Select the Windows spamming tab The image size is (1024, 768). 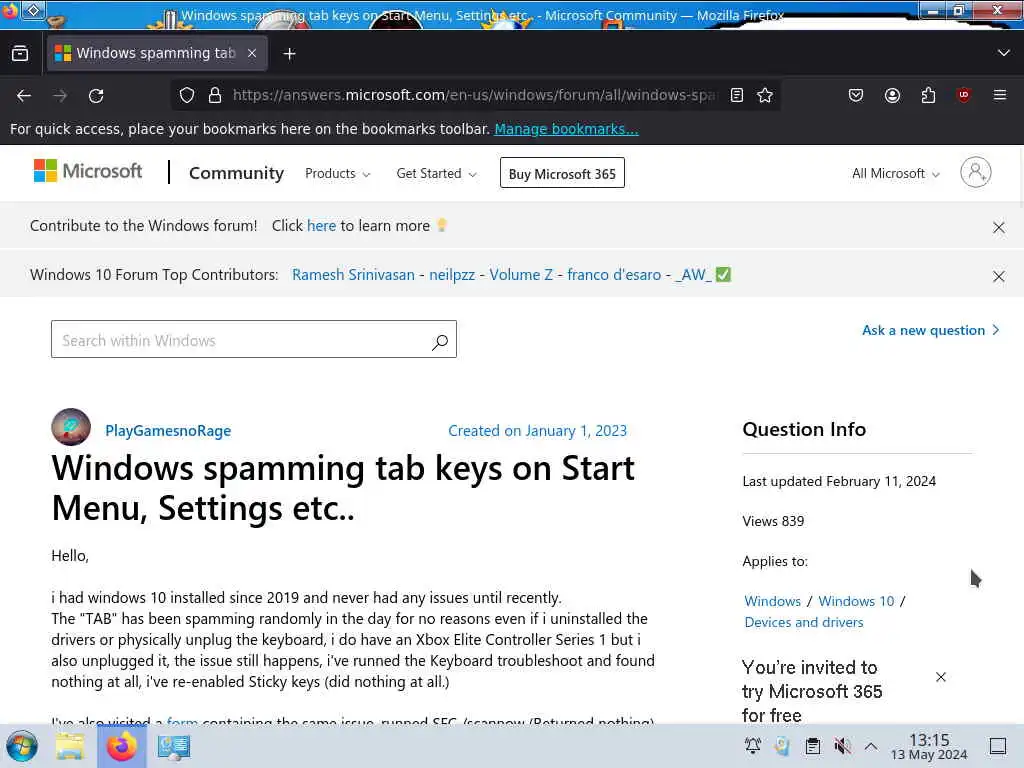(x=157, y=53)
